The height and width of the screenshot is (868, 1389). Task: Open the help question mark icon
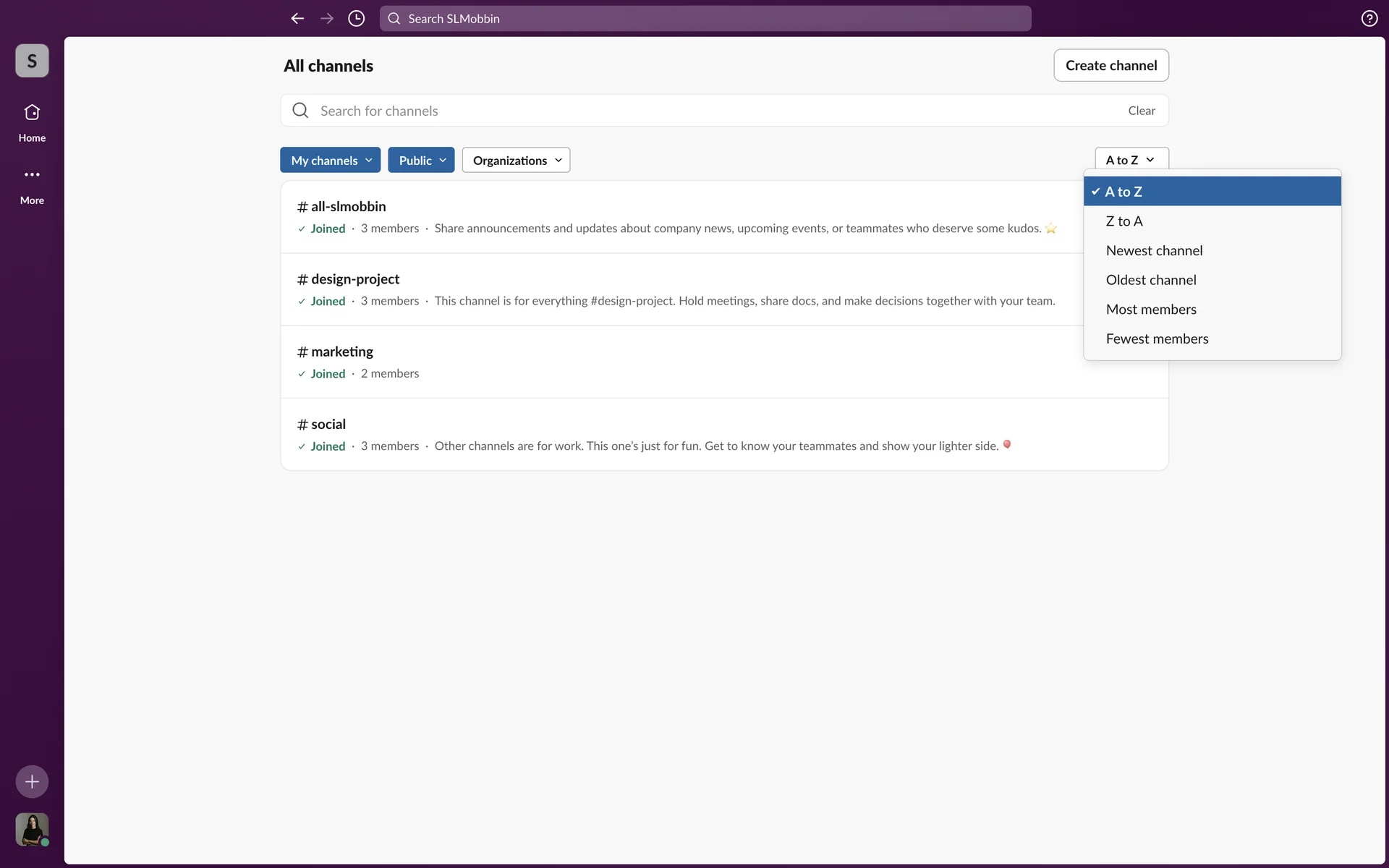click(1369, 19)
